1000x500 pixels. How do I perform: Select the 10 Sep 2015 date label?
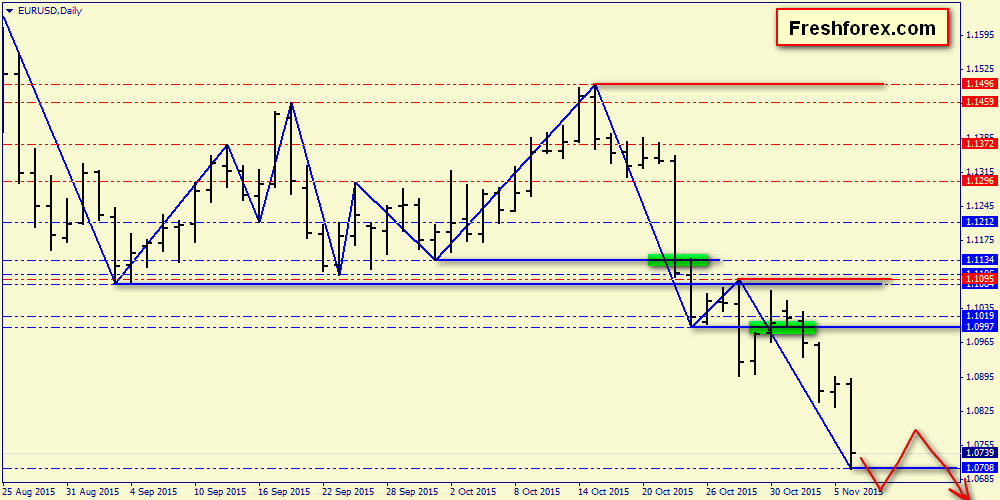[221, 492]
